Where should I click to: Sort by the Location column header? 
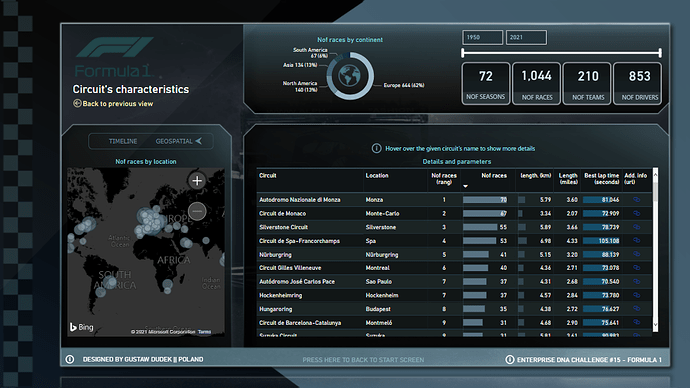pyautogui.click(x=377, y=176)
